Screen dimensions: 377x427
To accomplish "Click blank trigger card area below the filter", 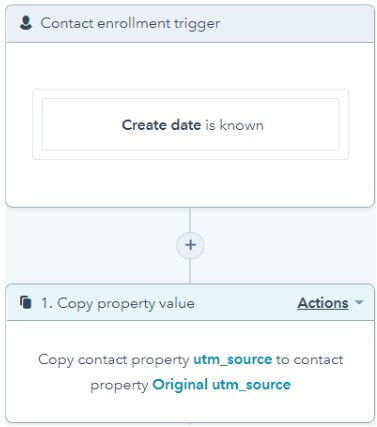I will tap(190, 183).
